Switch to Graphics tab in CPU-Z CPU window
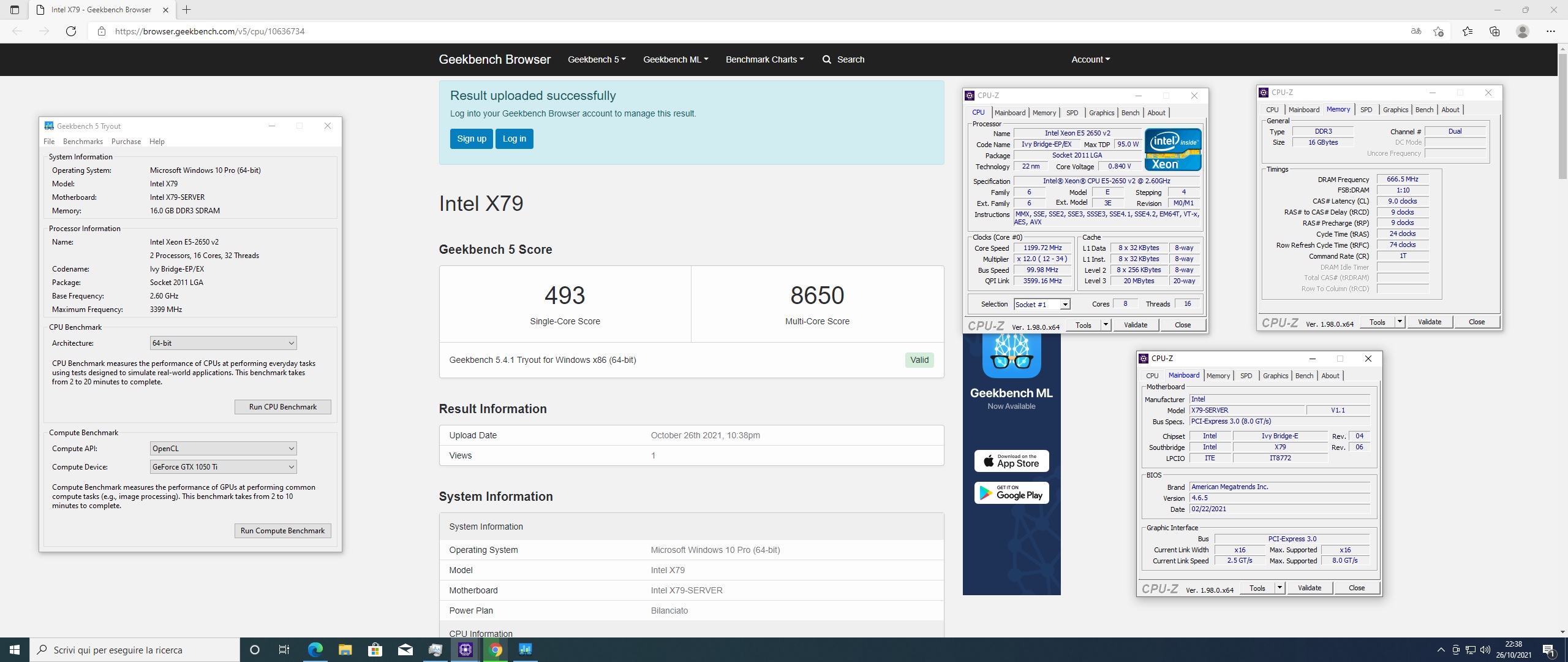 [1101, 113]
